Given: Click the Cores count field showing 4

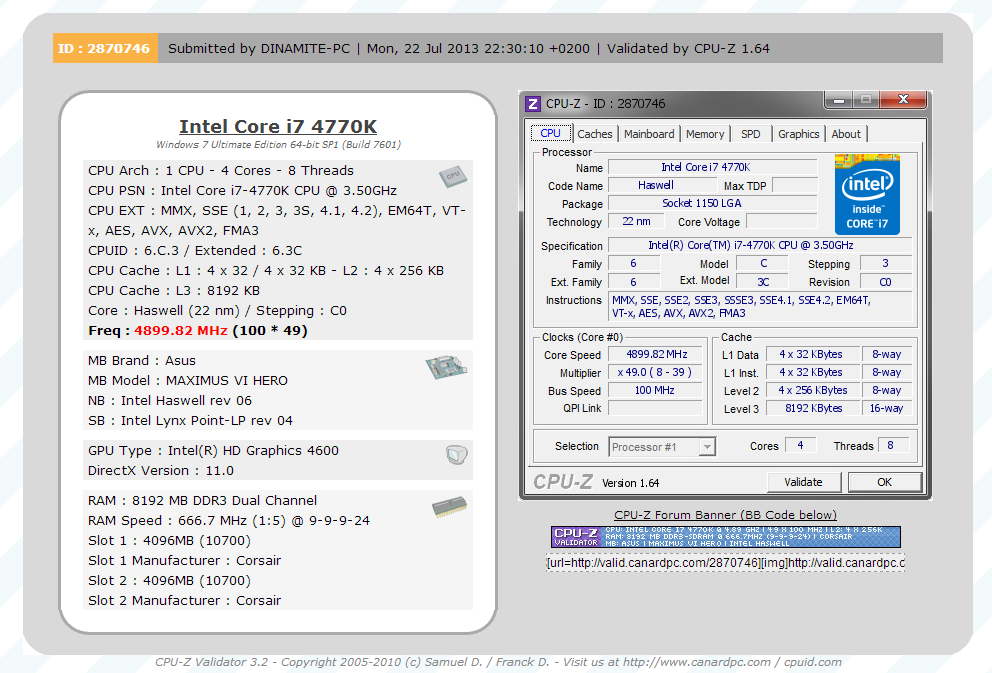Looking at the screenshot, I should coord(800,445).
